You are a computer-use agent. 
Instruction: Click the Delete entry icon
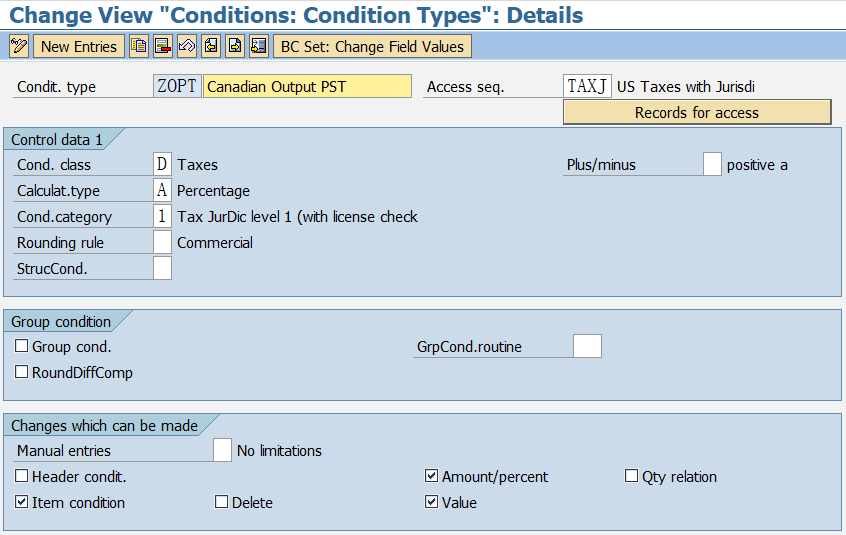pyautogui.click(x=162, y=46)
